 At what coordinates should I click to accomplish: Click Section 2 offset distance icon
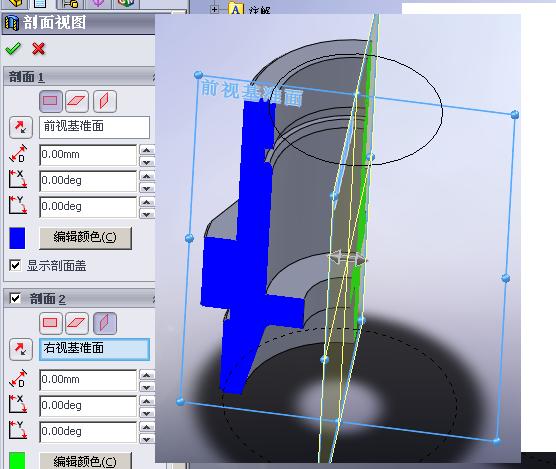click(x=18, y=378)
